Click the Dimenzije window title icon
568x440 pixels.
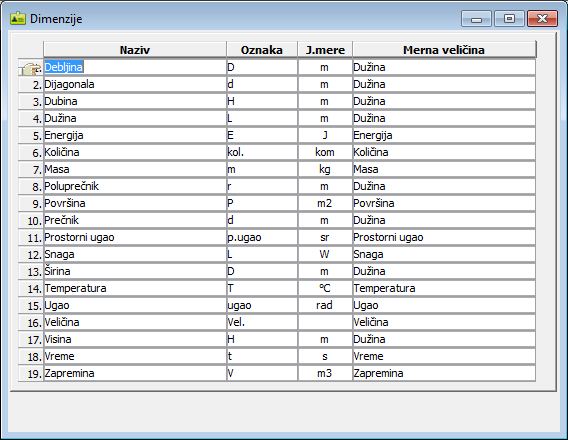[x=18, y=18]
